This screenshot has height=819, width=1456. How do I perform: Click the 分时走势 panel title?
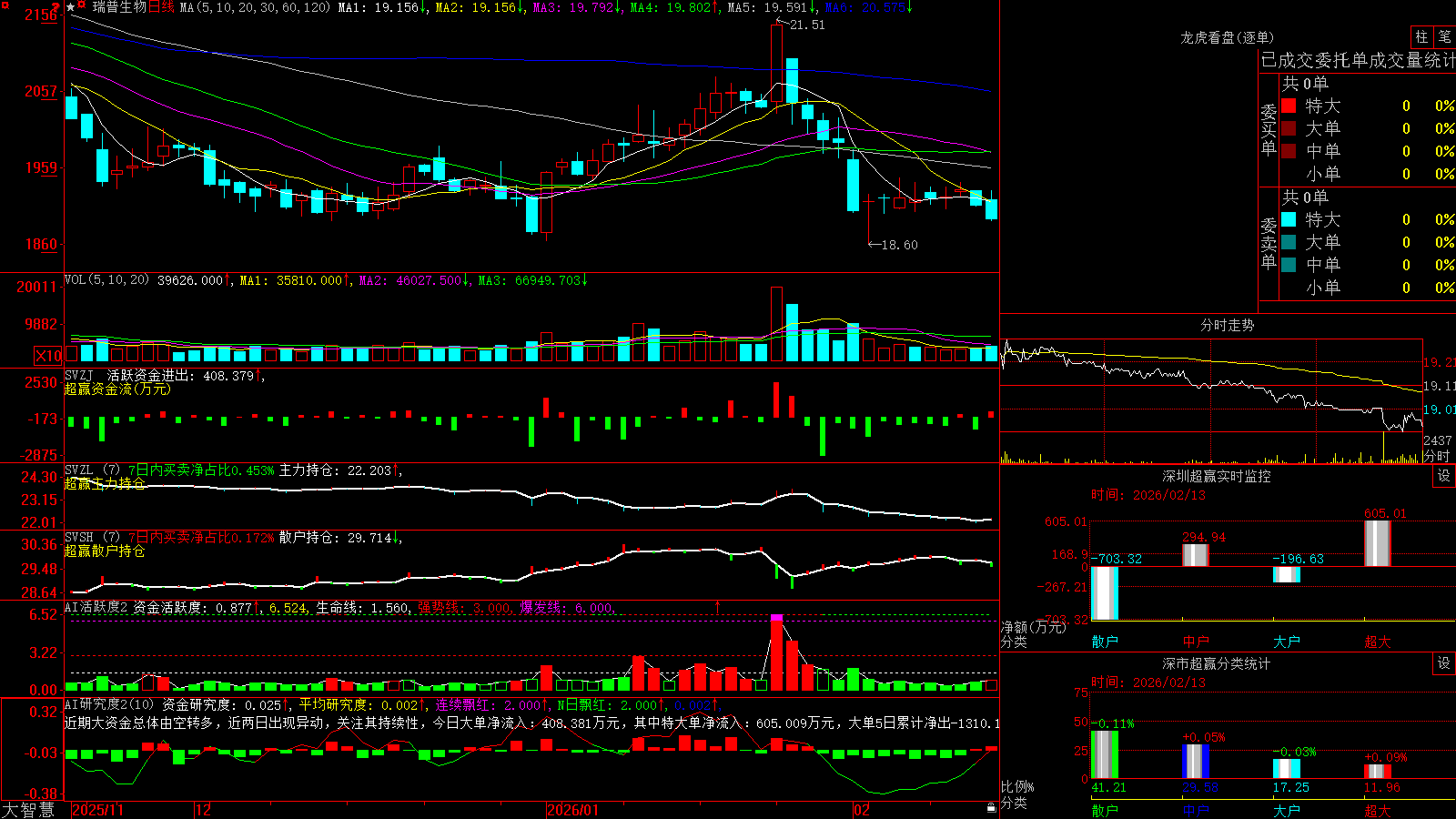pyautogui.click(x=1228, y=325)
